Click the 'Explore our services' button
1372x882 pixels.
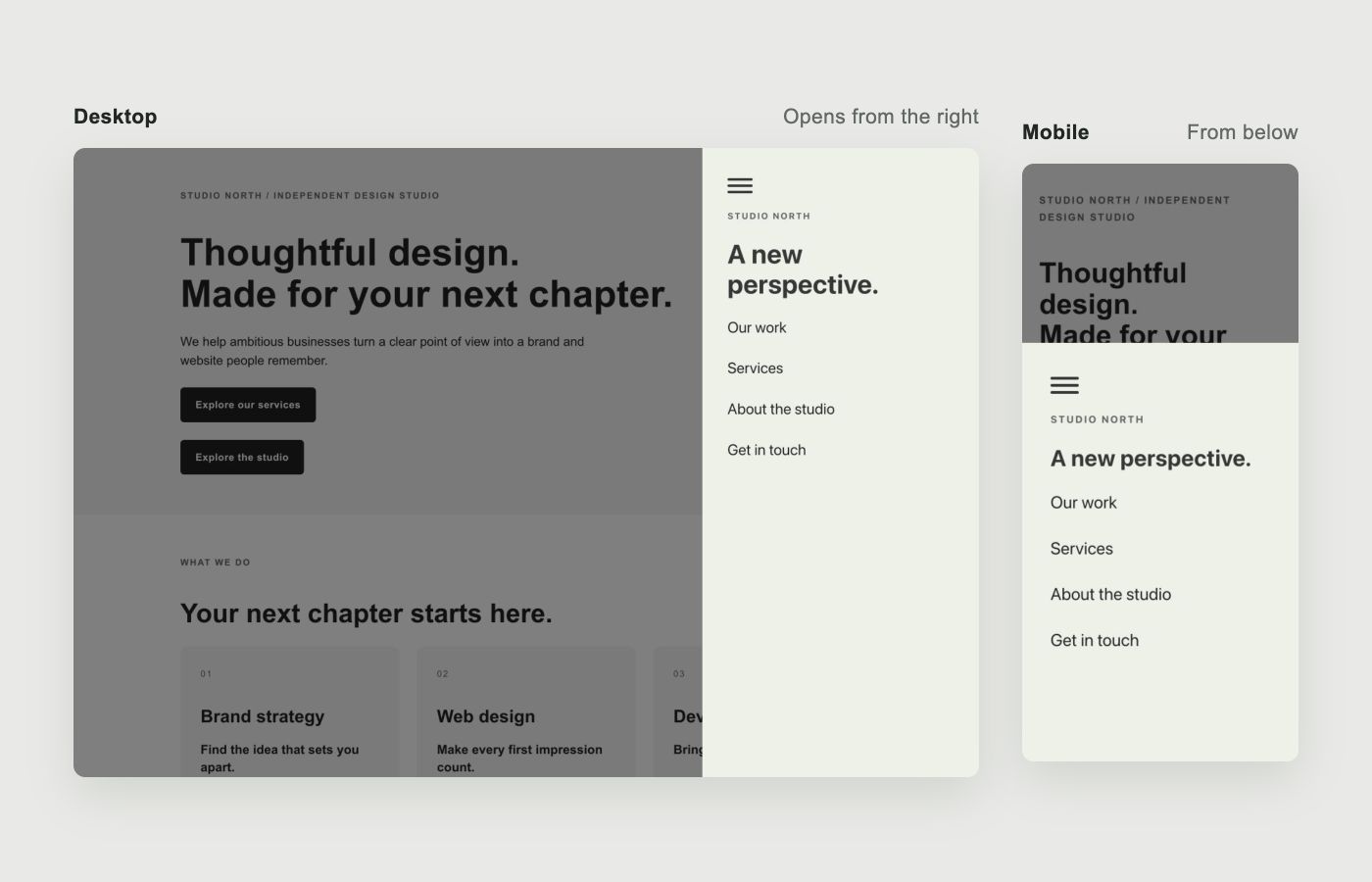(x=248, y=405)
